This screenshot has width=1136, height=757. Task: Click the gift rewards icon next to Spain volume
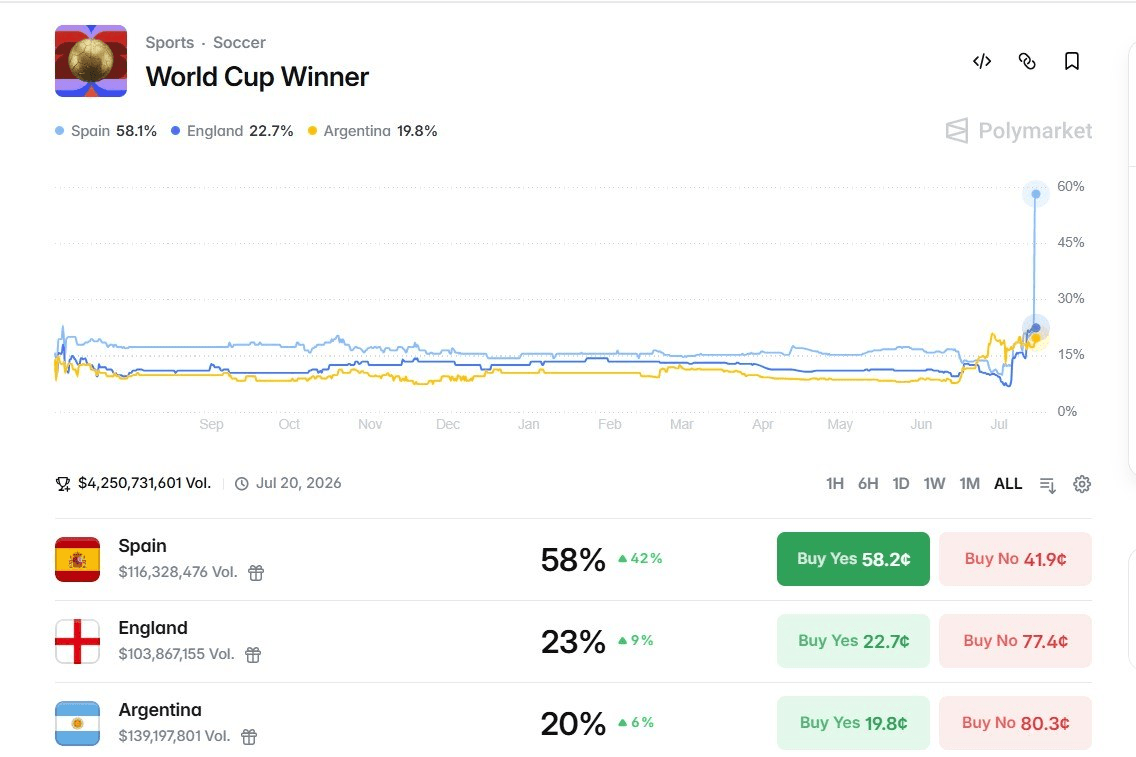pyautogui.click(x=256, y=573)
